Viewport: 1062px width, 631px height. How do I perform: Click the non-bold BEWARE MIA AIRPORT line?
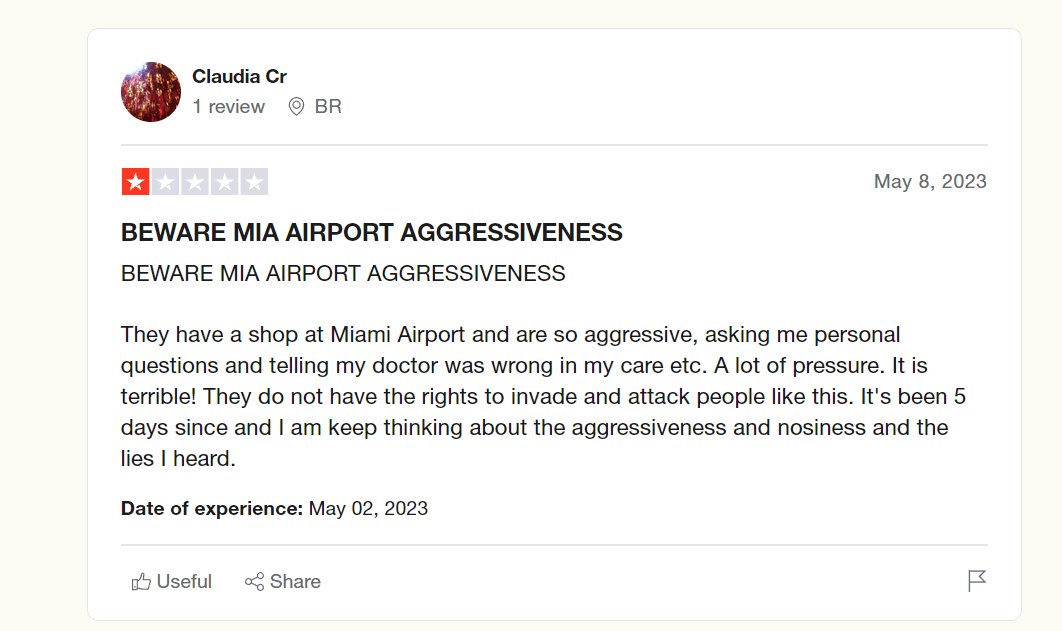(342, 273)
